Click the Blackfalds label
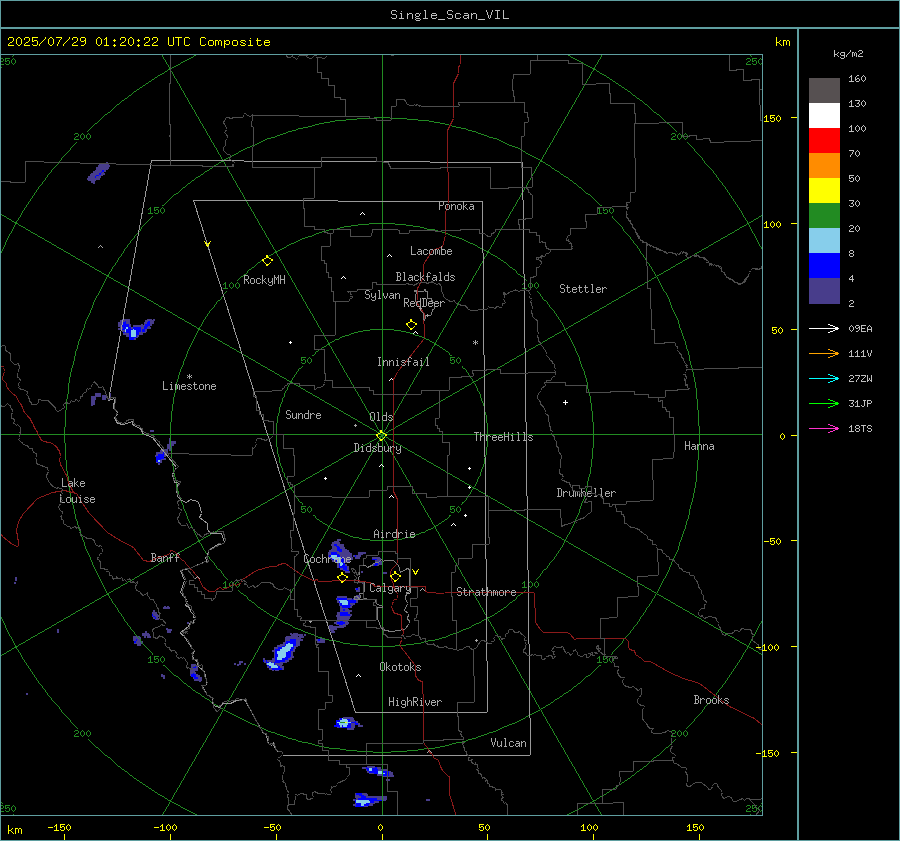 (x=425, y=277)
